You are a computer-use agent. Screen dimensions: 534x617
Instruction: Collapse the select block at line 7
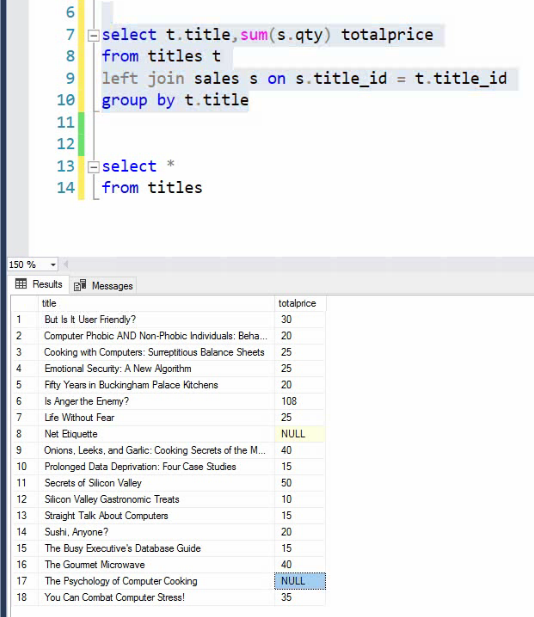click(x=93, y=36)
